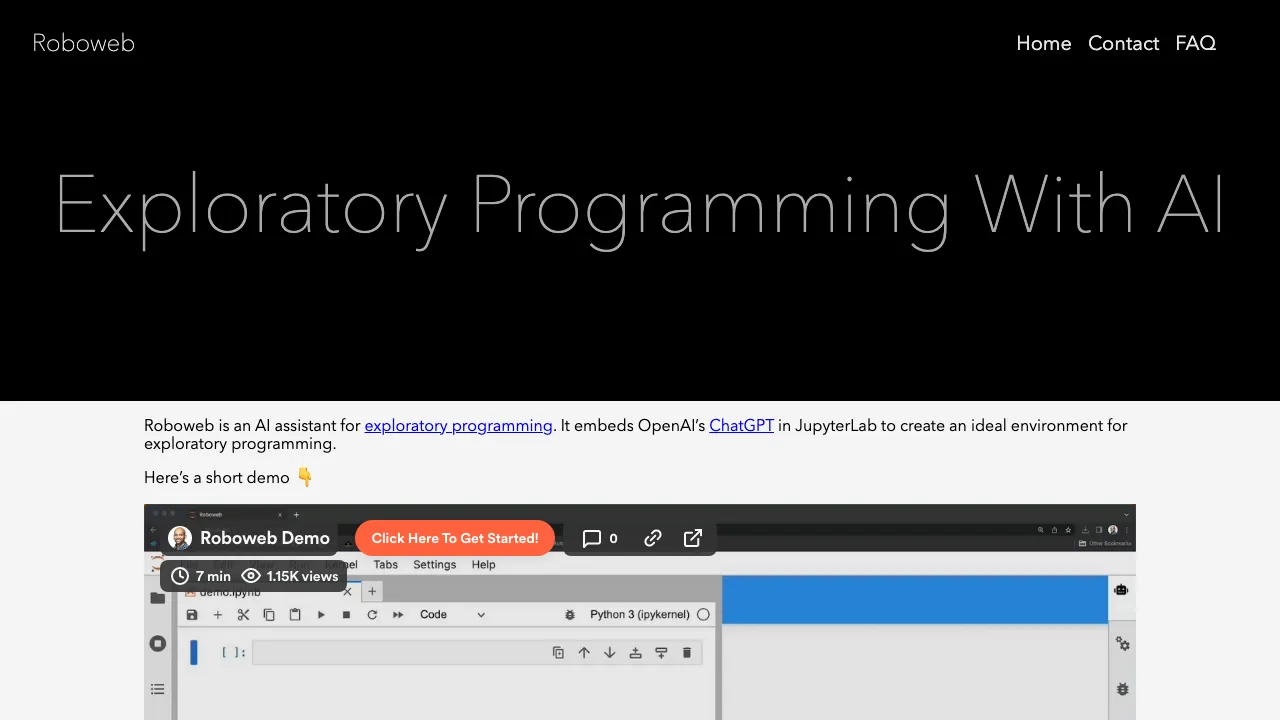Viewport: 1280px width, 720px height.
Task: Open video in new tab icon
Action: [x=693, y=538]
